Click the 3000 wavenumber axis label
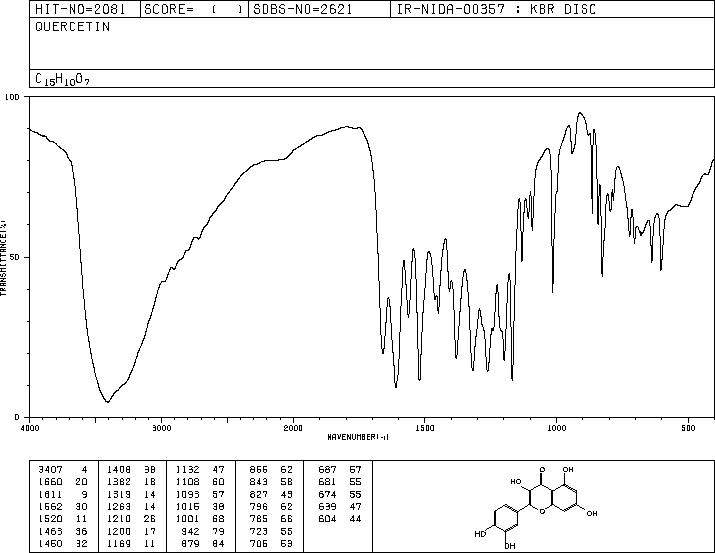Image resolution: width=715 pixels, height=553 pixels. coord(162,428)
